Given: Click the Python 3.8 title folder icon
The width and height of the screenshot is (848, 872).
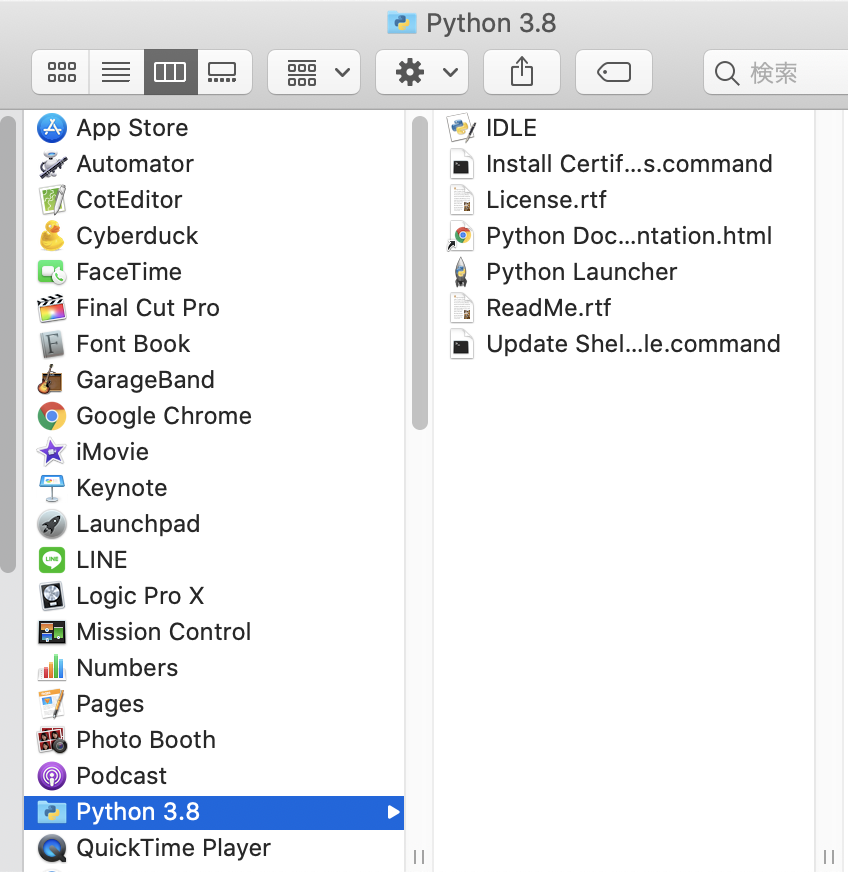Looking at the screenshot, I should tap(401, 23).
